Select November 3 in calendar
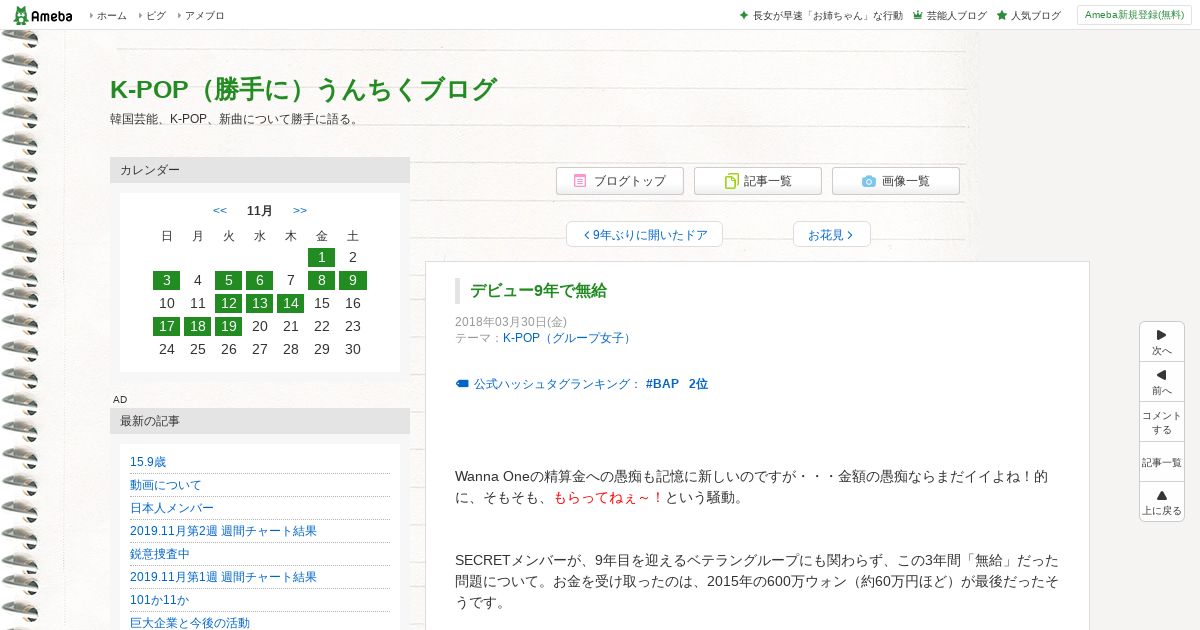The height and width of the screenshot is (630, 1200). point(167,280)
